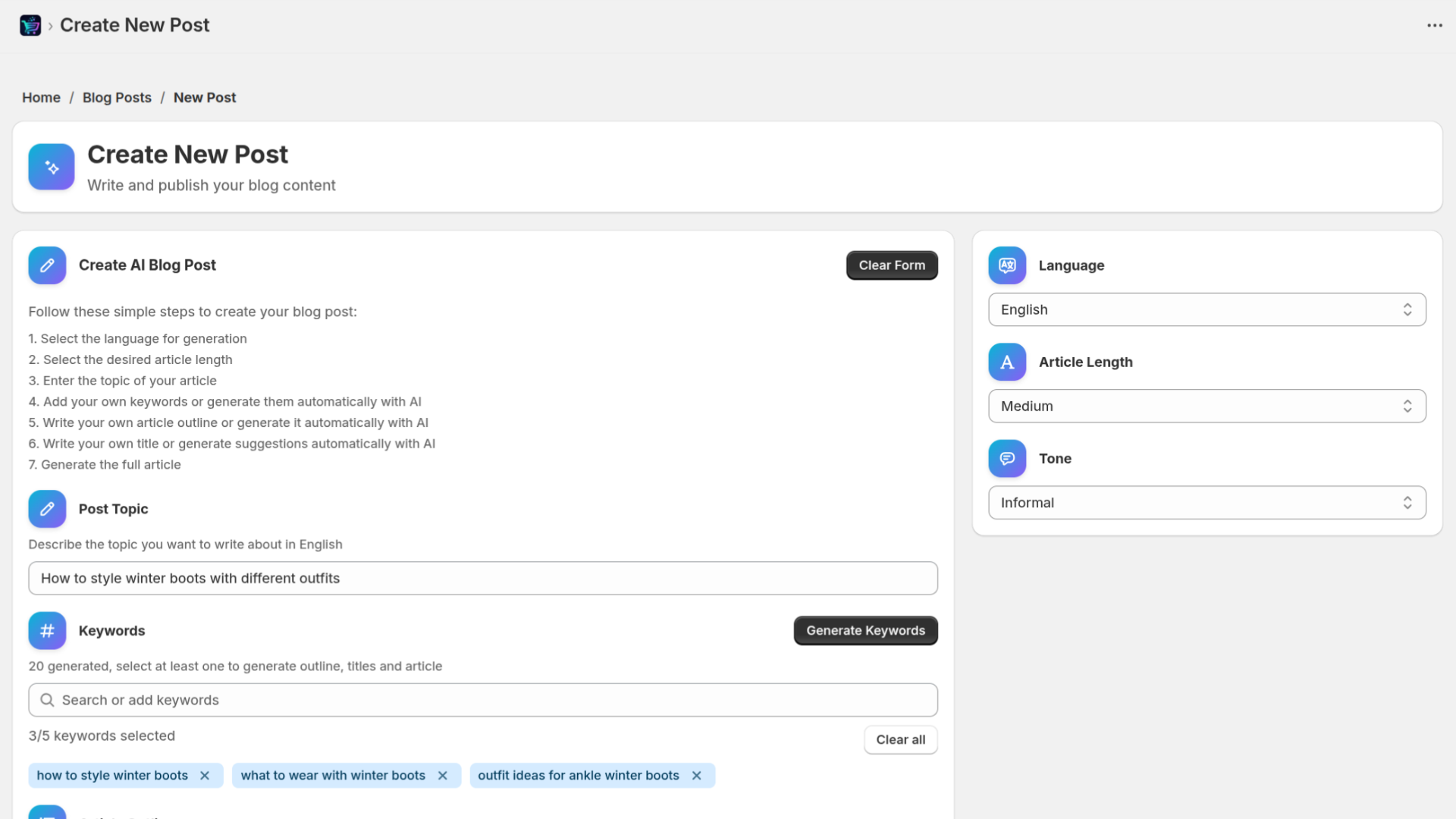This screenshot has height=819, width=1456.
Task: Open the Informal tone dropdown
Action: pos(1207,502)
